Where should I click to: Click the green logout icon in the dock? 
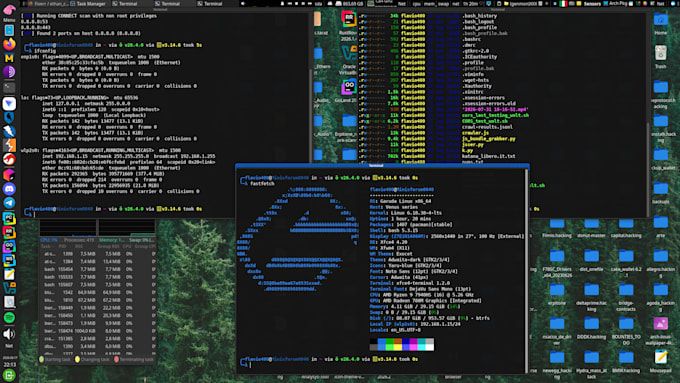(x=9, y=375)
